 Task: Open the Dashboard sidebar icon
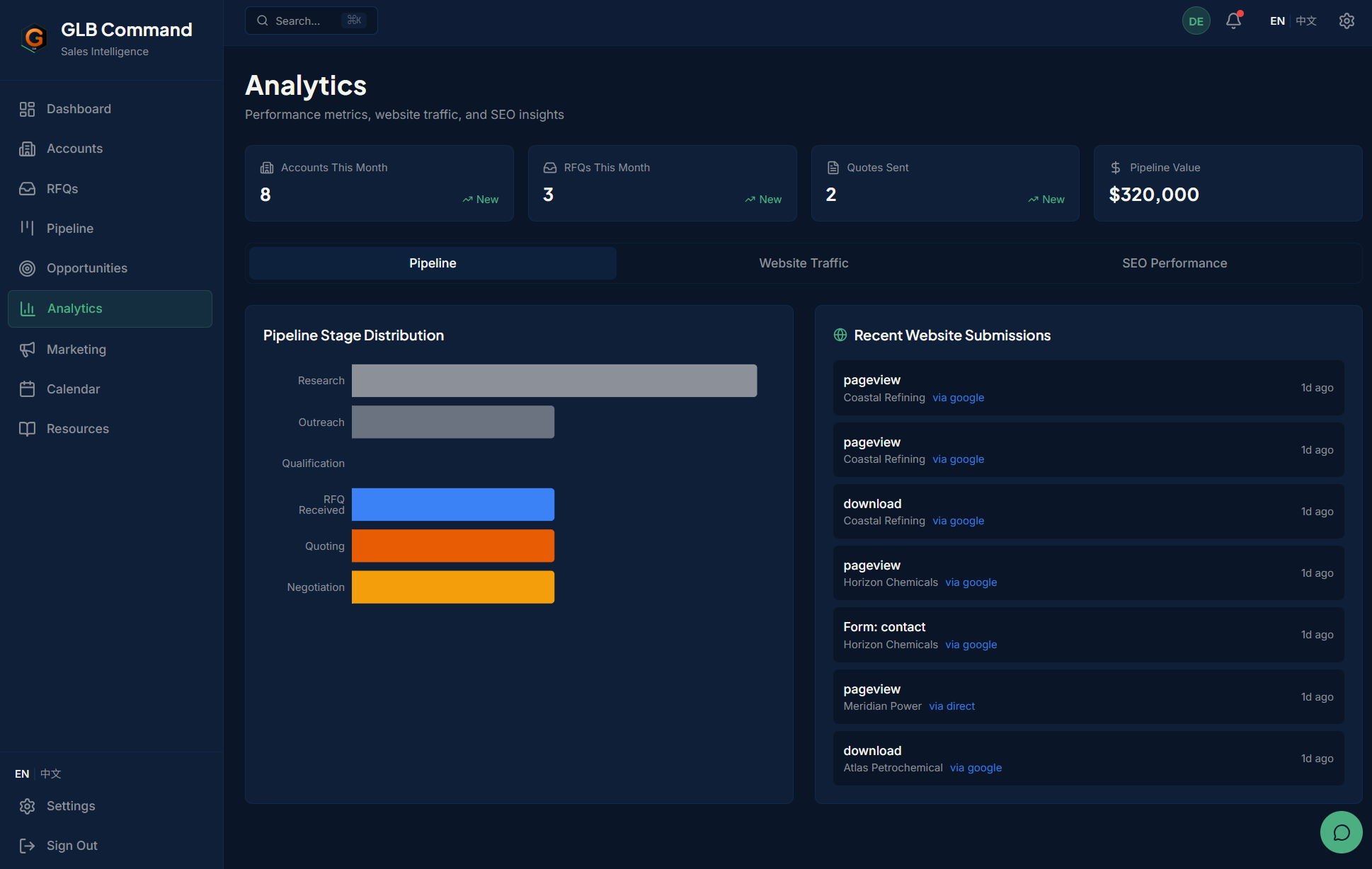click(27, 108)
